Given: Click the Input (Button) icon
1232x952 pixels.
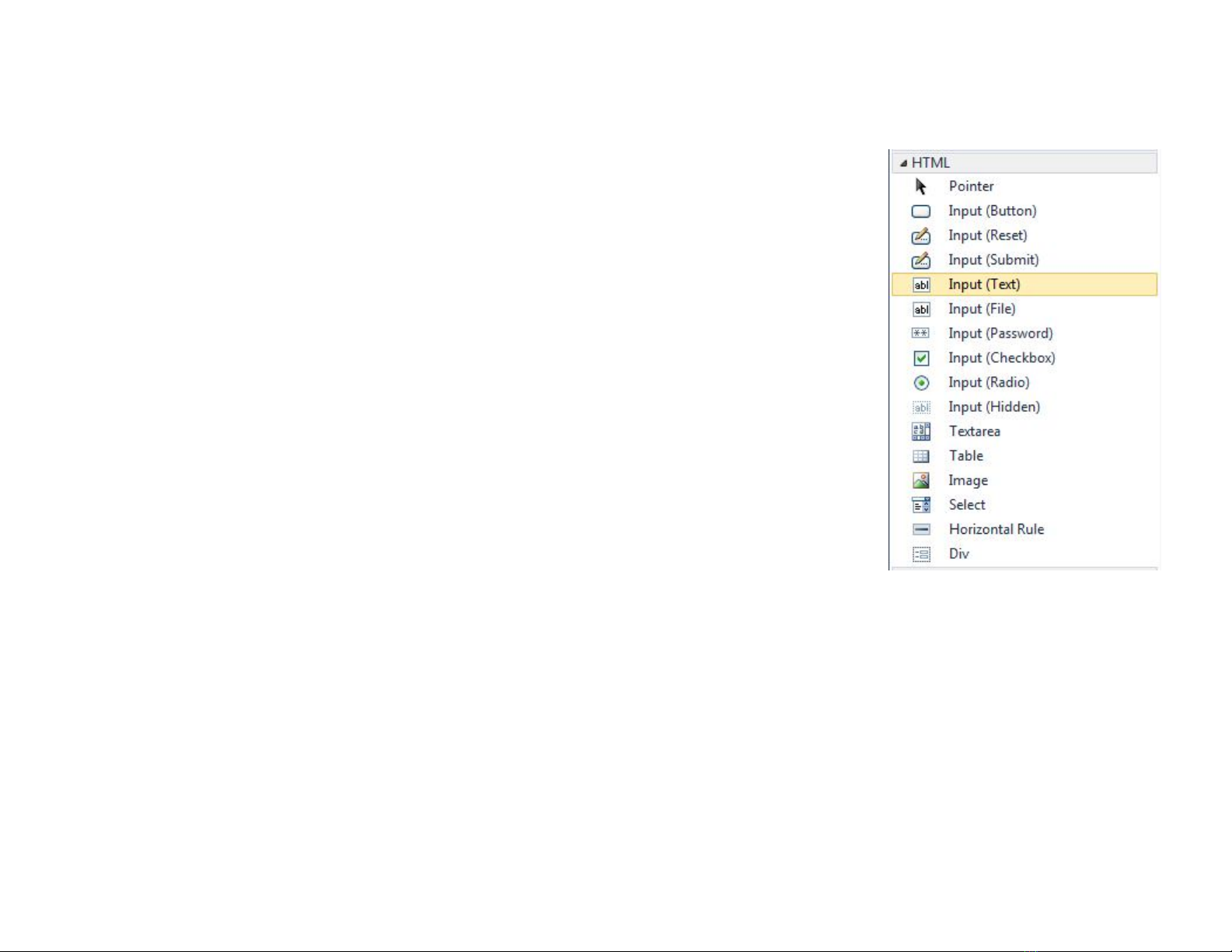Looking at the screenshot, I should (x=921, y=211).
